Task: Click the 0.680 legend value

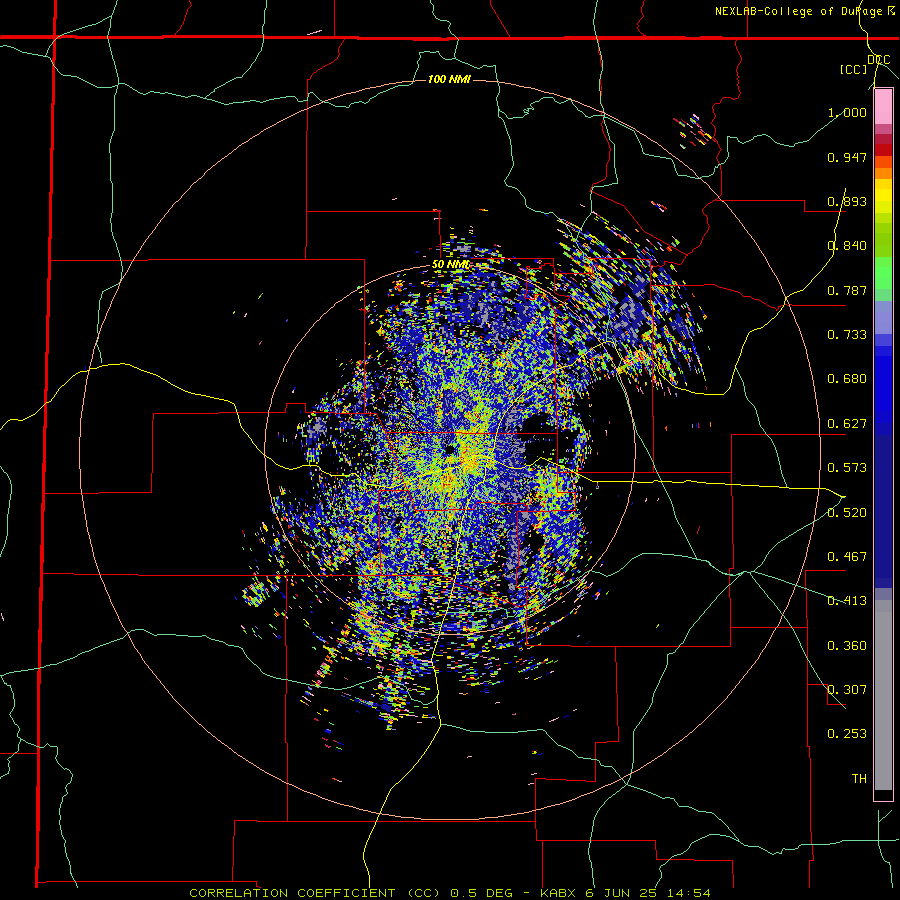Action: click(847, 379)
